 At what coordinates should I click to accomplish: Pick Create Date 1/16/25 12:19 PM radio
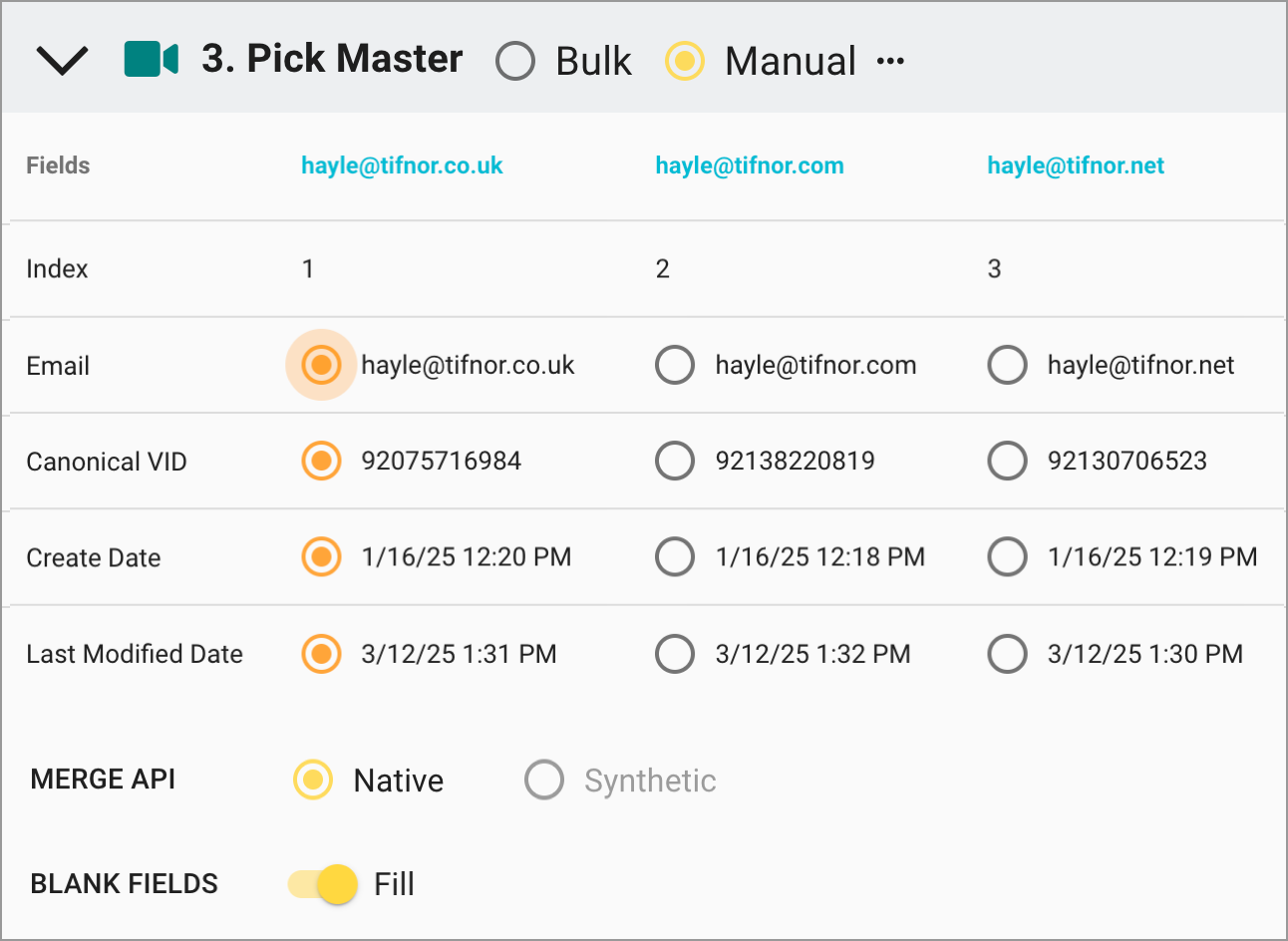click(x=1007, y=556)
